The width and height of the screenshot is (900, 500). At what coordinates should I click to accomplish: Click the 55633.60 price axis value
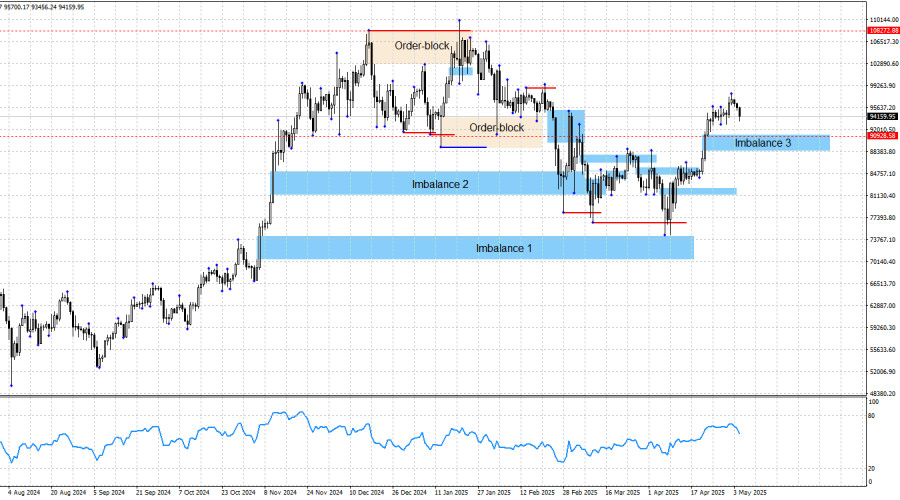click(x=883, y=350)
